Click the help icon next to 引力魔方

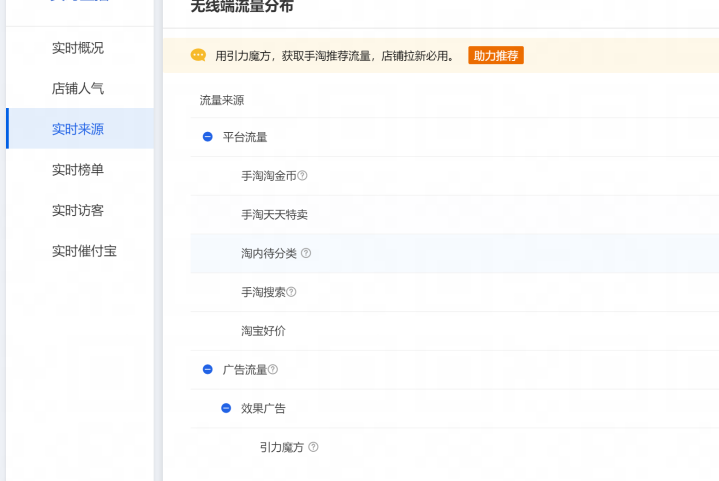coord(313,447)
